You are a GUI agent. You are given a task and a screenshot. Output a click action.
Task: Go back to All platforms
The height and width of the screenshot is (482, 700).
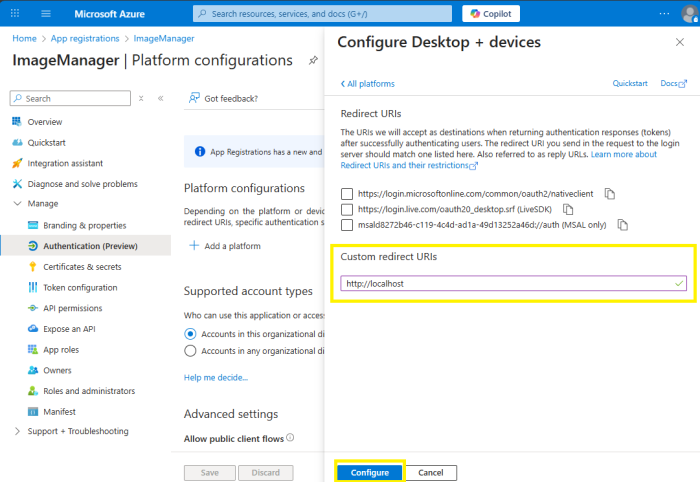368,84
